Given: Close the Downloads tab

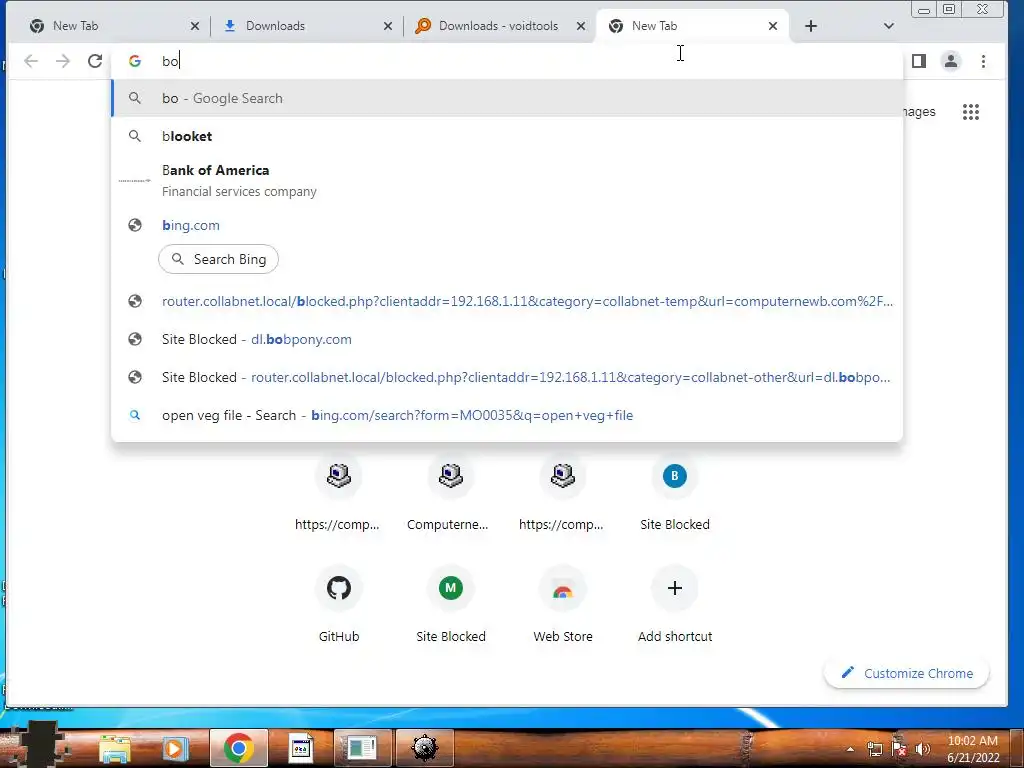Looking at the screenshot, I should click(x=387, y=26).
